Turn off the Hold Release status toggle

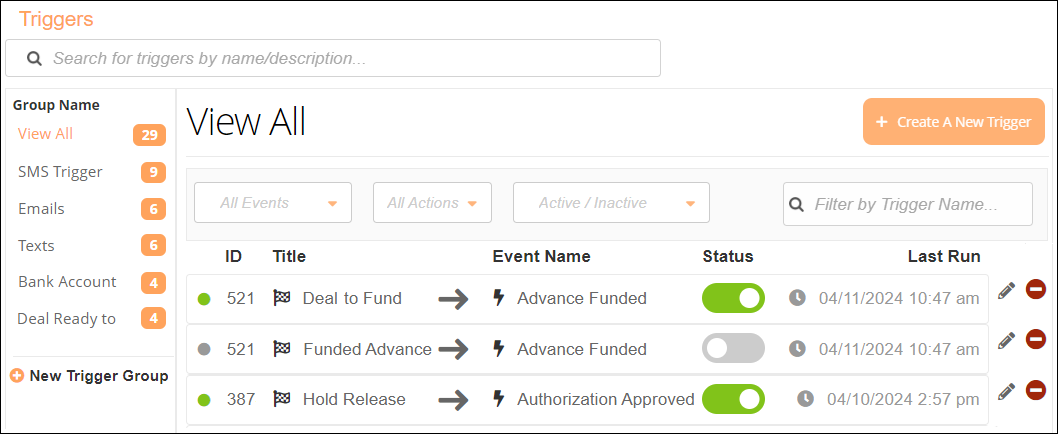(733, 399)
